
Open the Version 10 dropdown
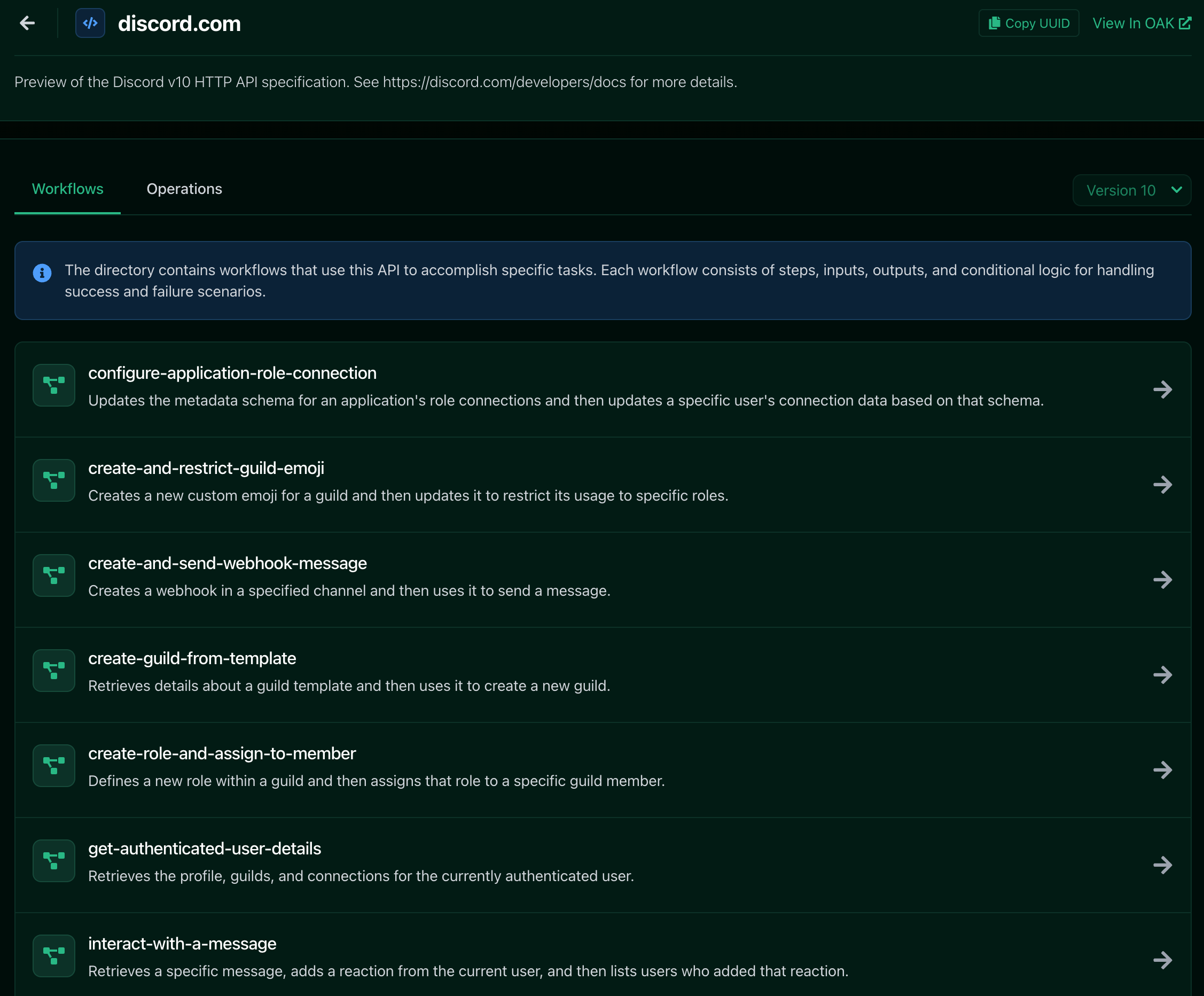point(1132,190)
